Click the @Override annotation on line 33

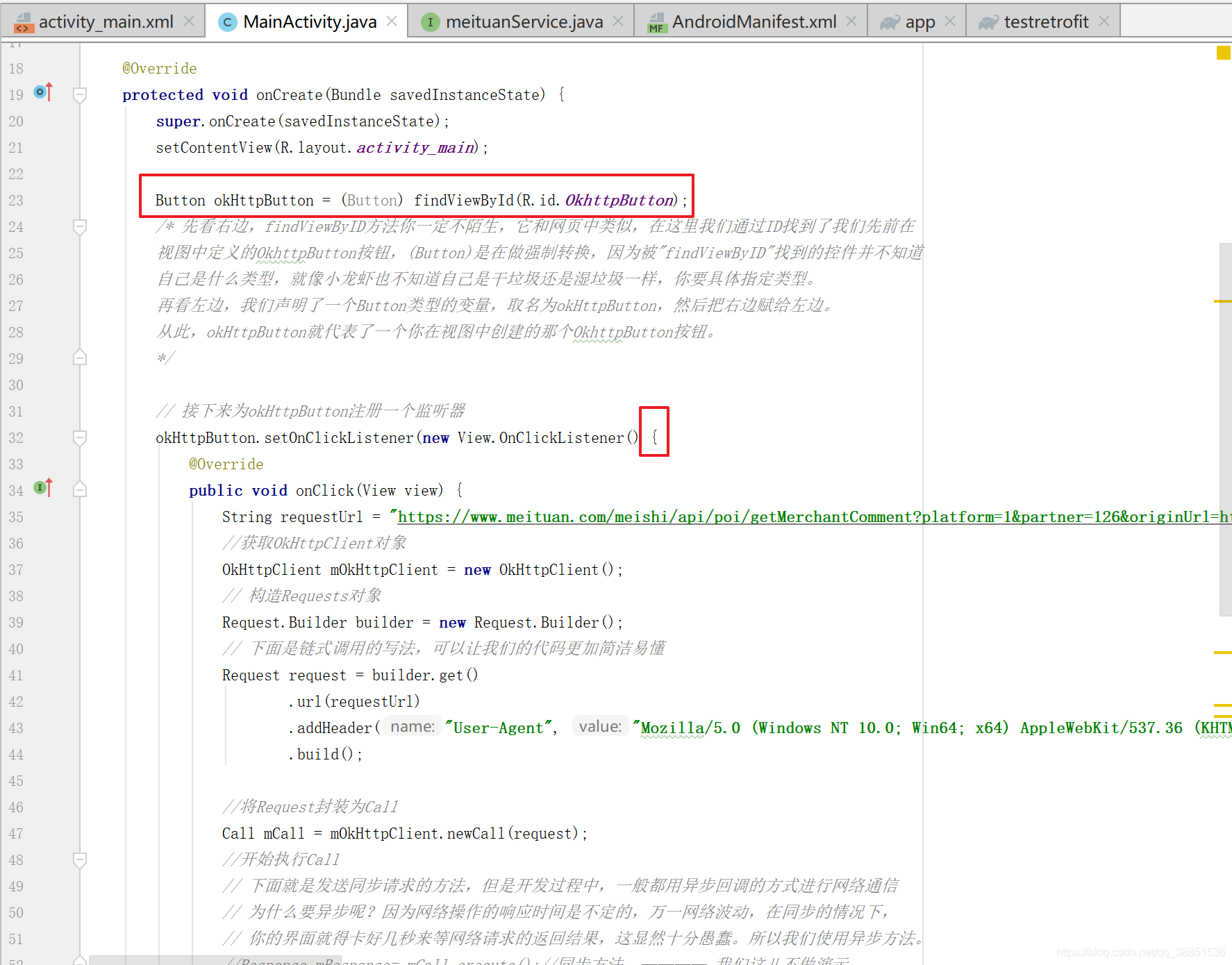coord(226,464)
